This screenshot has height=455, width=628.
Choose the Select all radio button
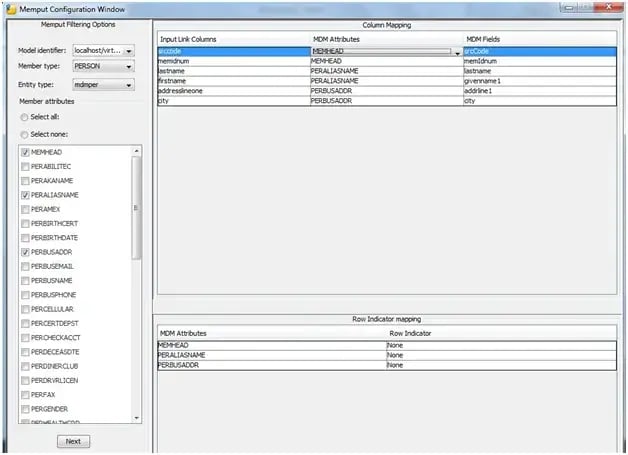pyautogui.click(x=24, y=117)
